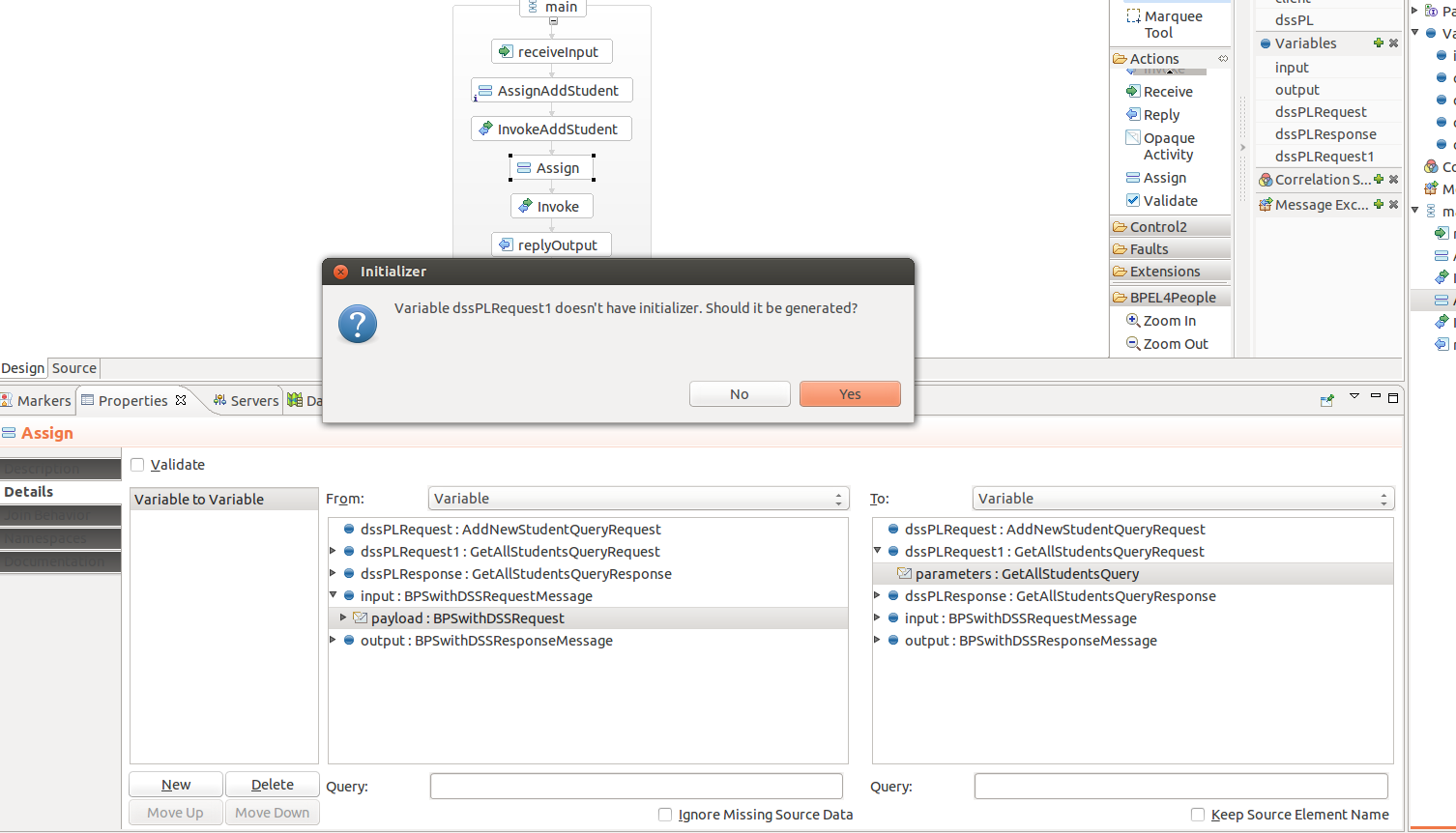Close the Initializer dialog via the red X

pyautogui.click(x=340, y=272)
